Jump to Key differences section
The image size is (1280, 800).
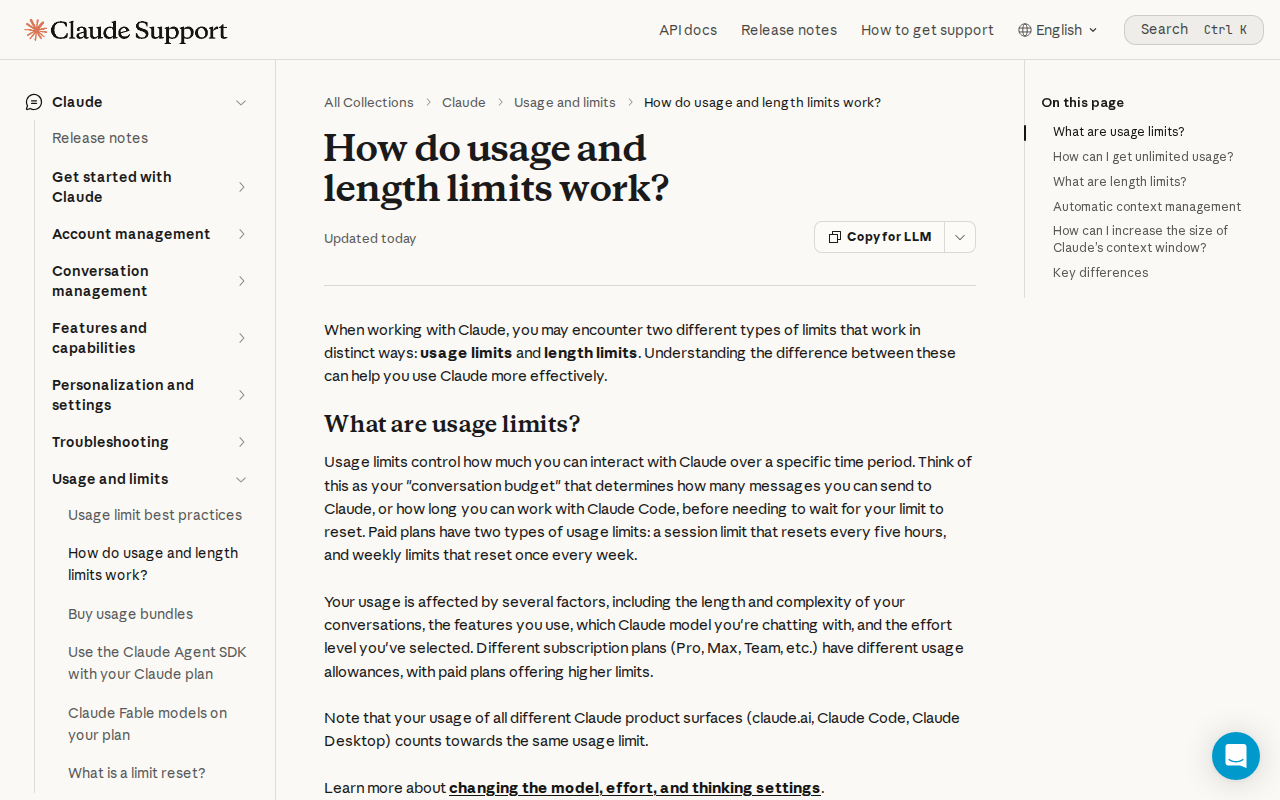1101,273
